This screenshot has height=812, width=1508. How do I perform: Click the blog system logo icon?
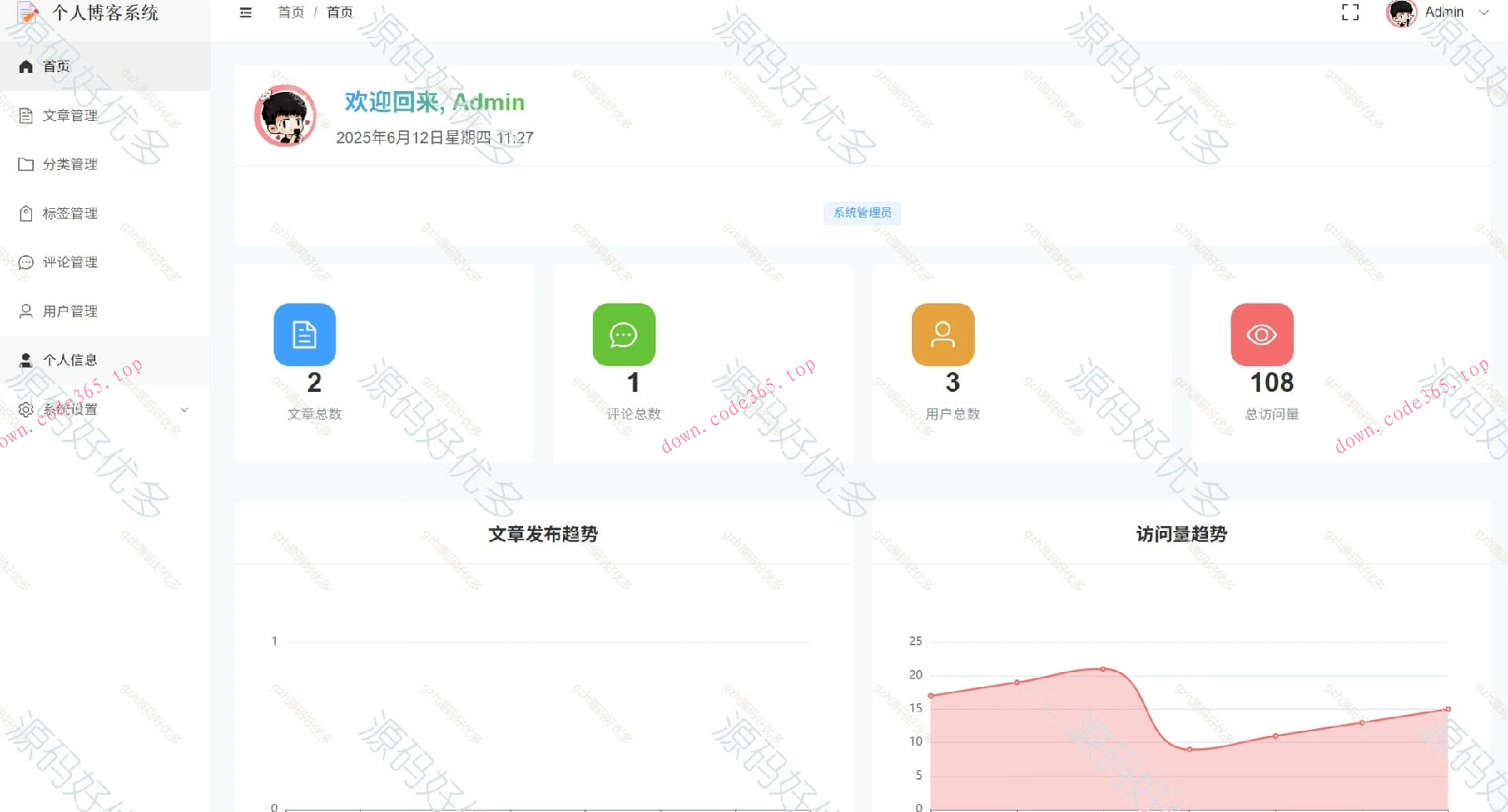[28, 13]
